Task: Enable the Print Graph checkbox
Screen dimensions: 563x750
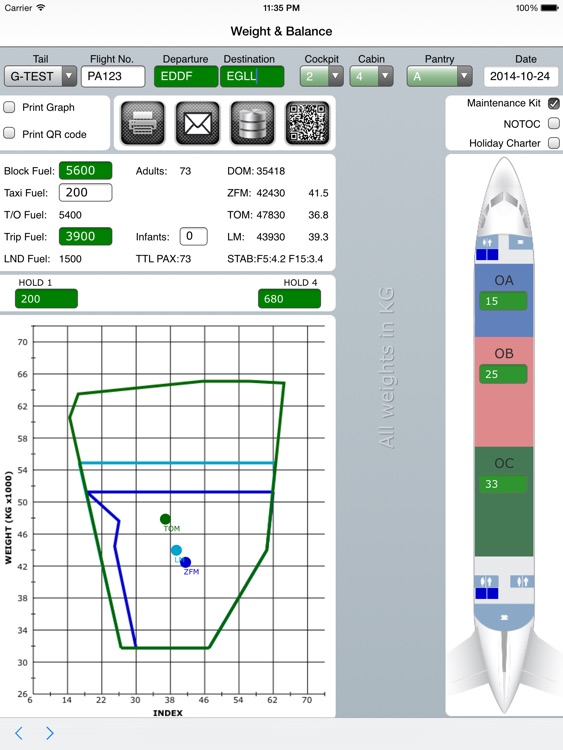Action: (x=9, y=107)
